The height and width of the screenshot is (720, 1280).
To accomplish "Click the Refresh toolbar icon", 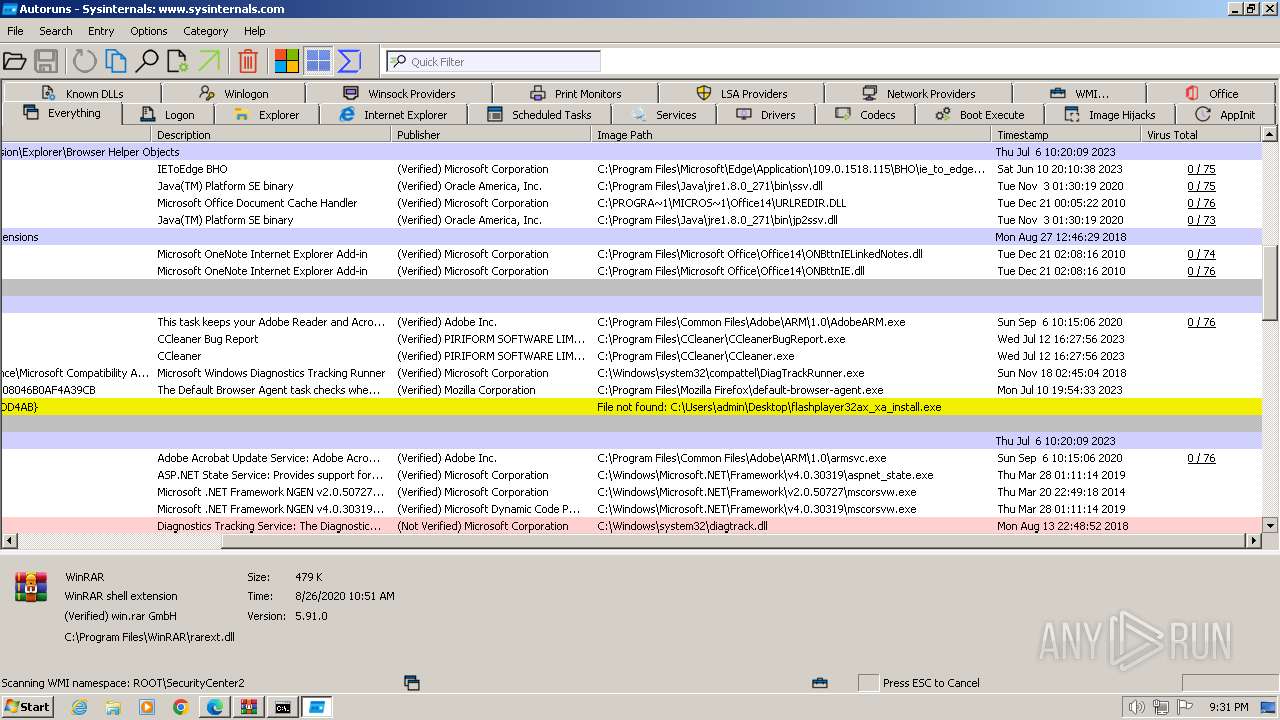I will tap(84, 61).
